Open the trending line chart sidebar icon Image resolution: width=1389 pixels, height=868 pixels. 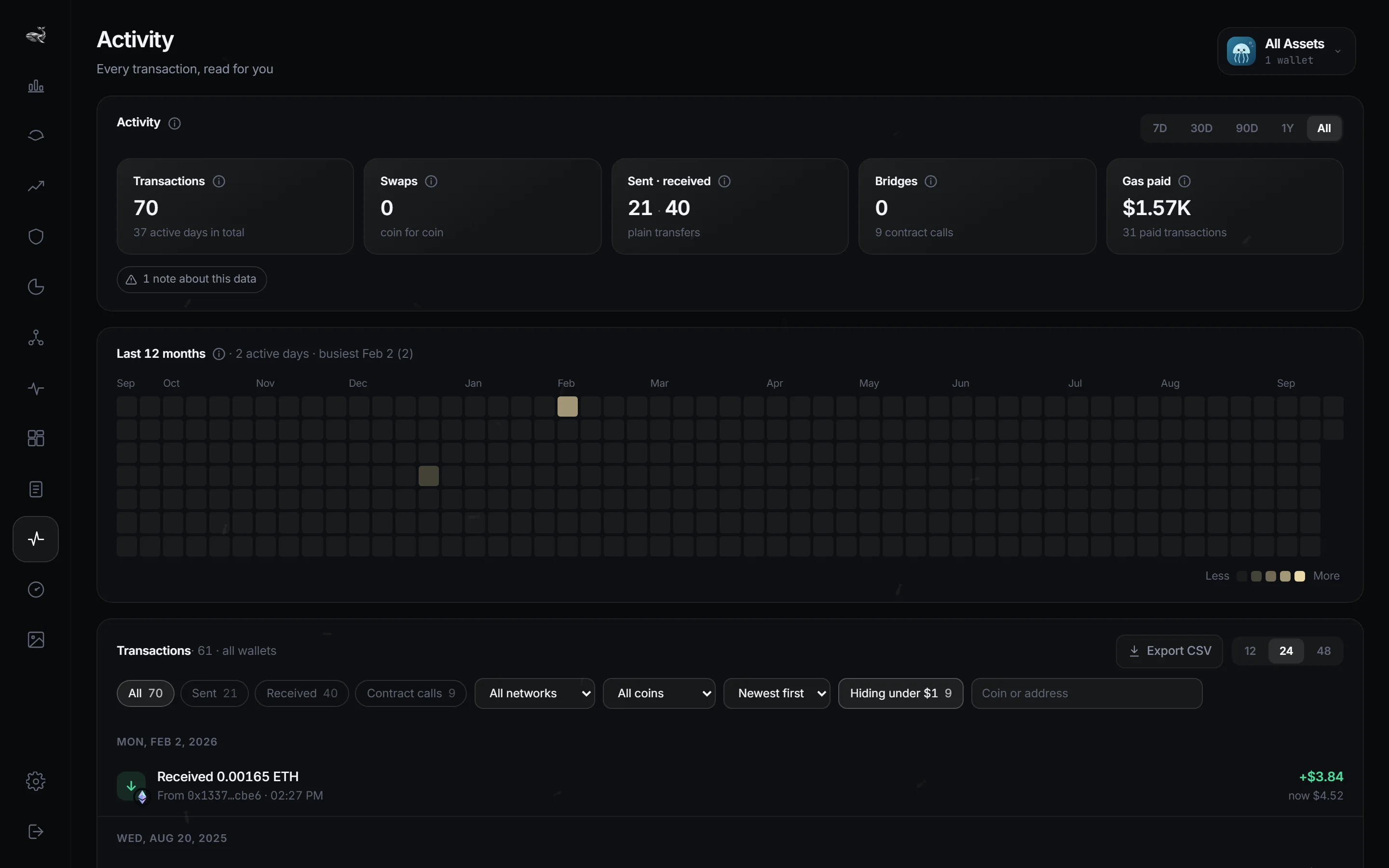click(36, 186)
